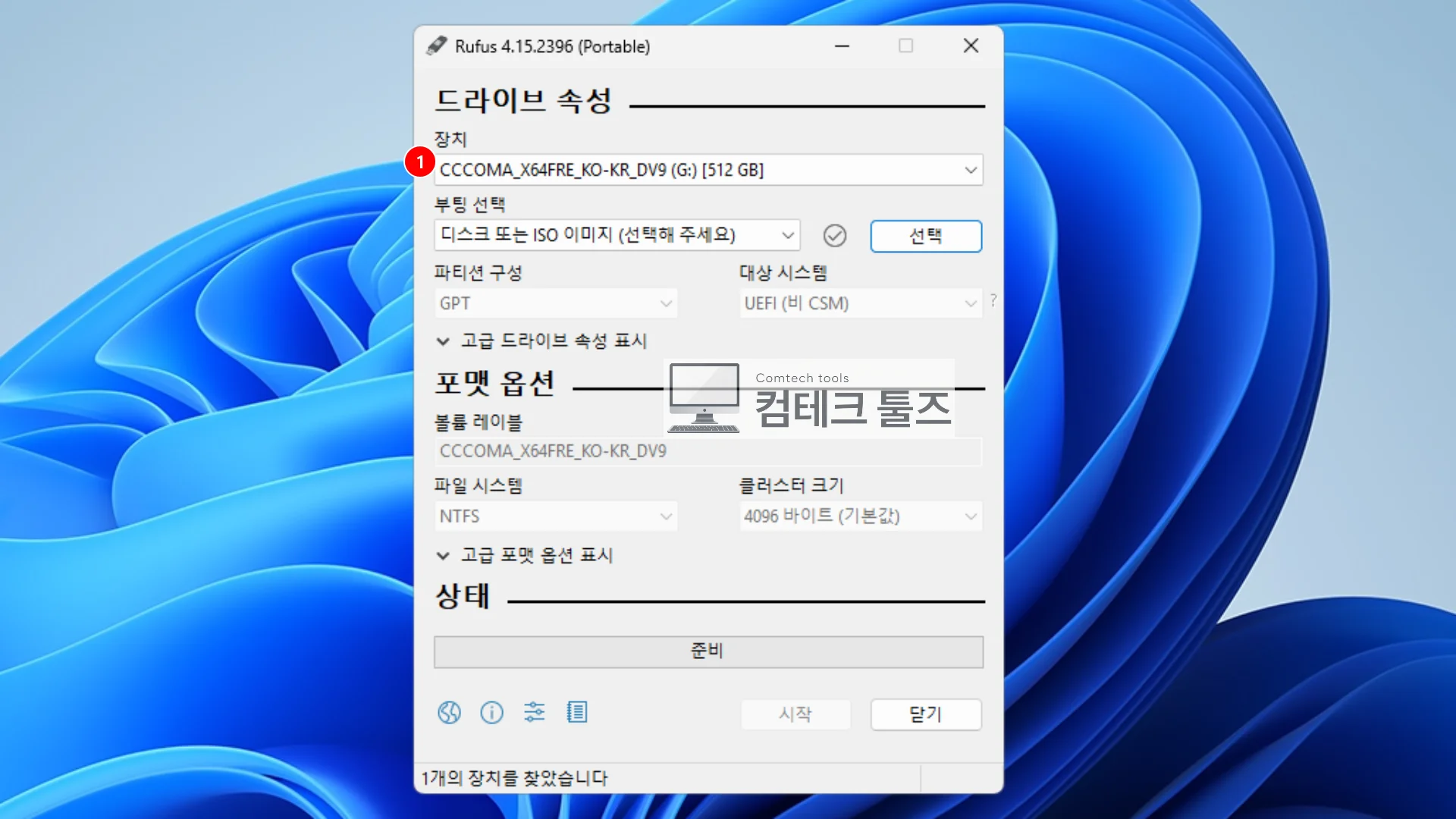Open the device dropdown showing CCCOMA_X64FRE_KO-KR_DV9

[x=708, y=170]
